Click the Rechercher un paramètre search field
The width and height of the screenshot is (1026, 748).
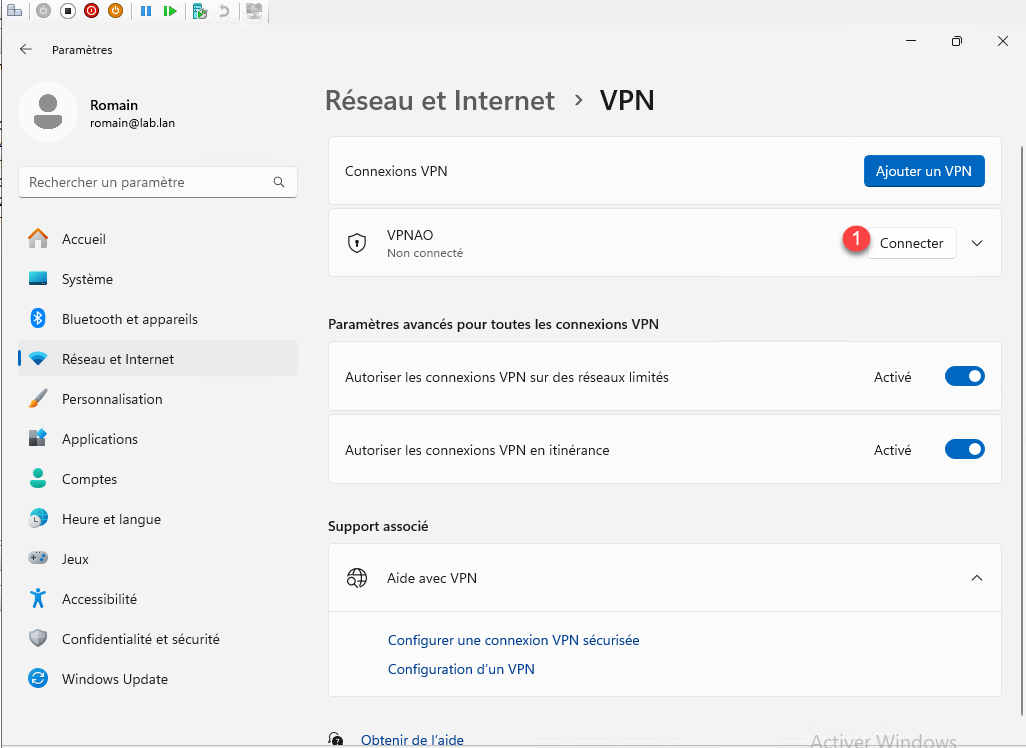(145, 183)
